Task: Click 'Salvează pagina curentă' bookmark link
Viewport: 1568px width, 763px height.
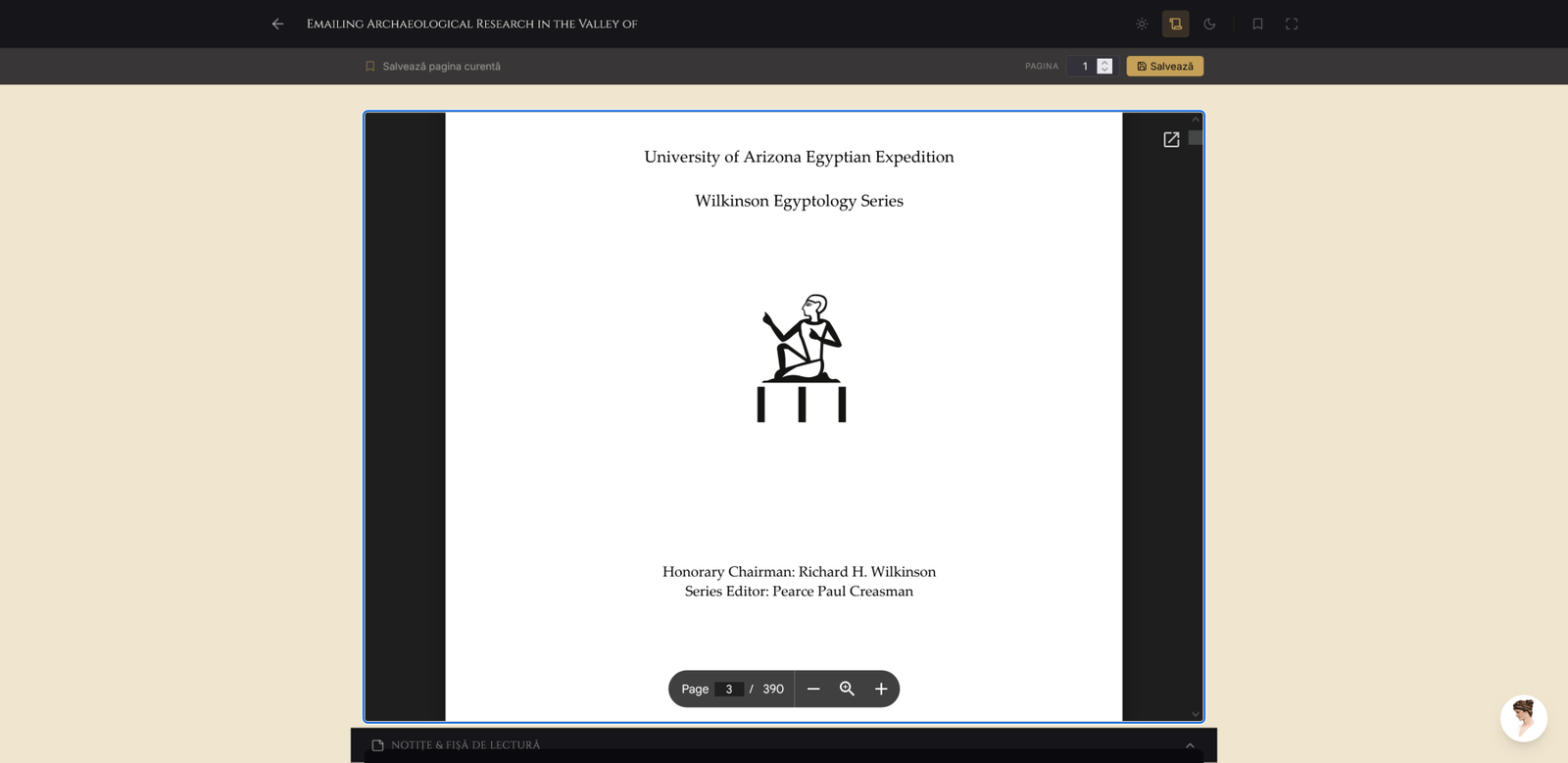Action: click(x=432, y=67)
